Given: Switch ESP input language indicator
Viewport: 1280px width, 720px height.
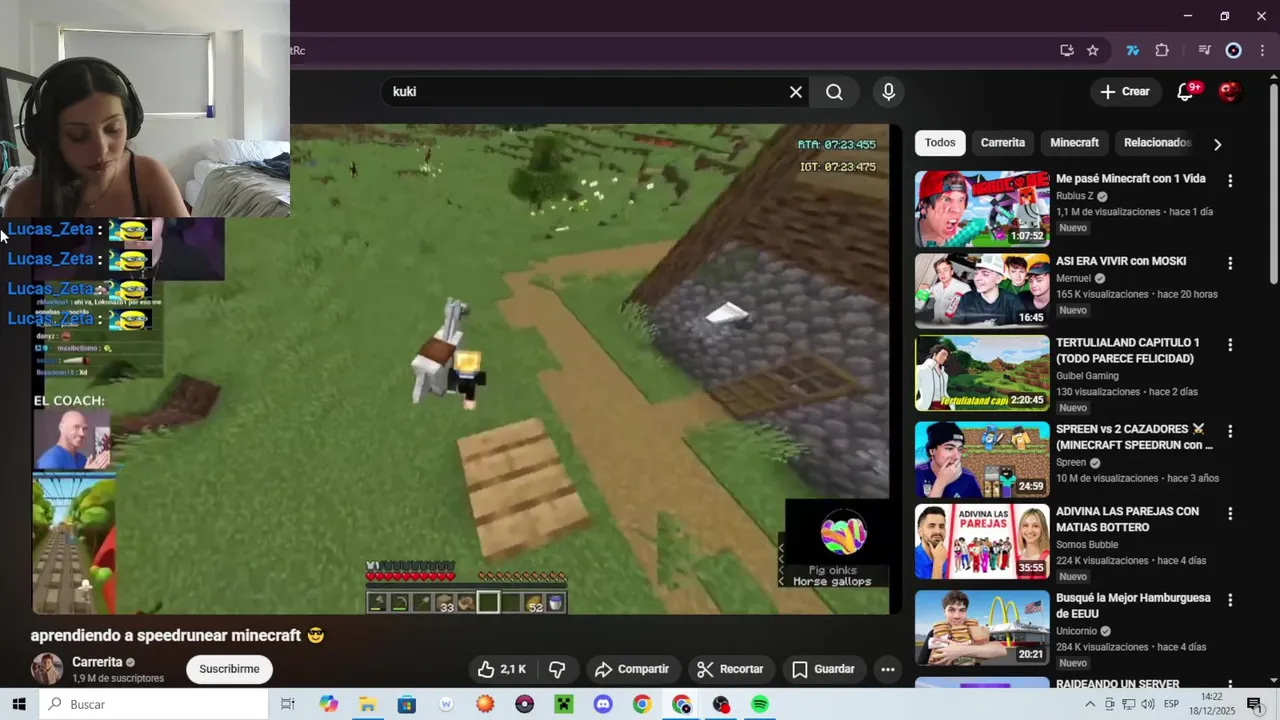Looking at the screenshot, I should (1171, 704).
